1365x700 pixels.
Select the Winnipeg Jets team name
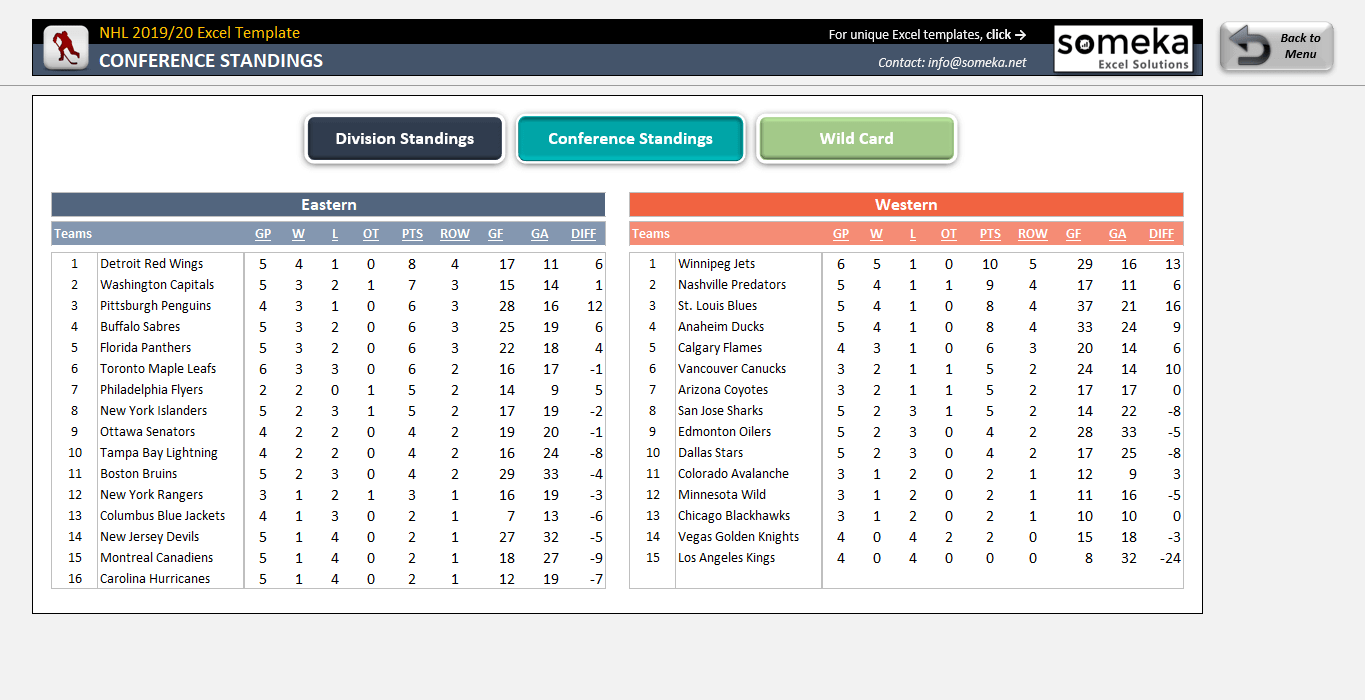pos(717,264)
